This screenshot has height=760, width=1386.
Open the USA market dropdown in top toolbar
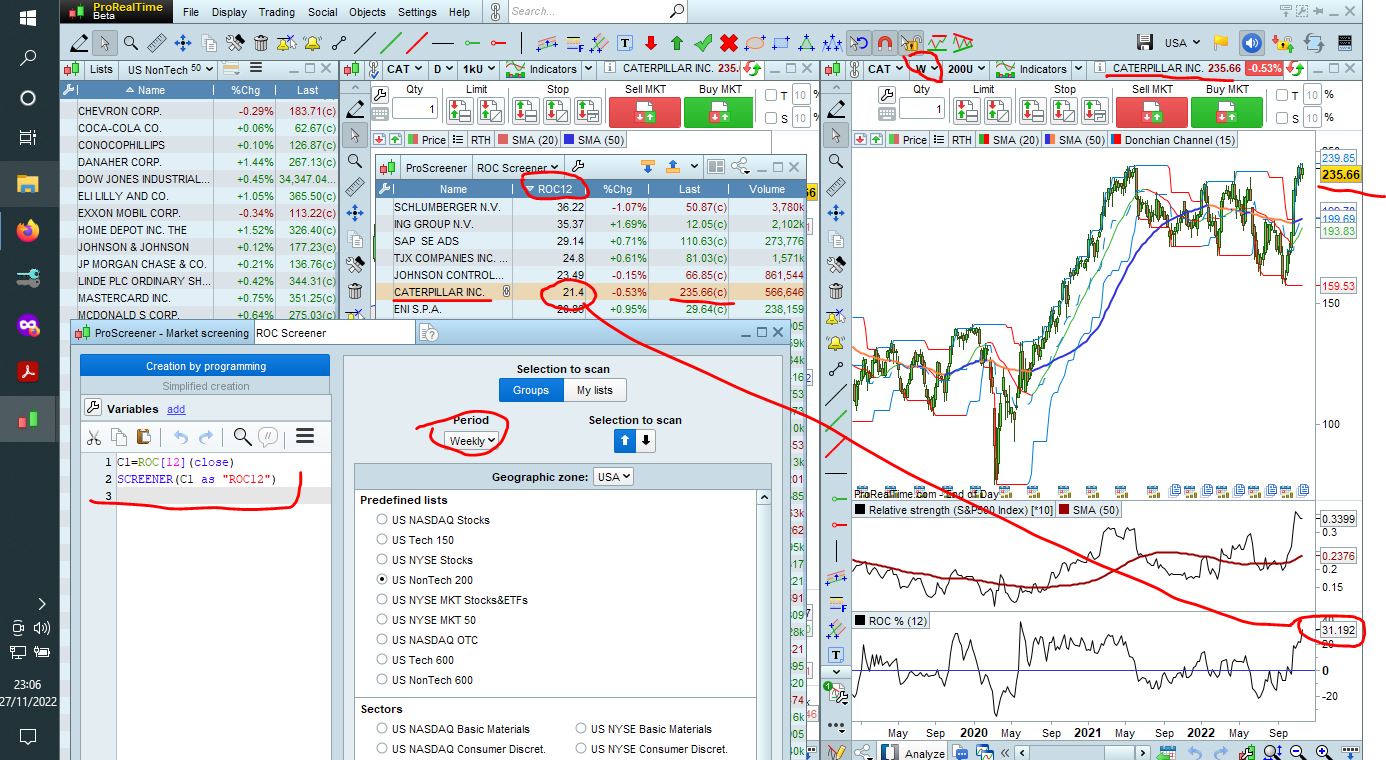[x=1183, y=43]
